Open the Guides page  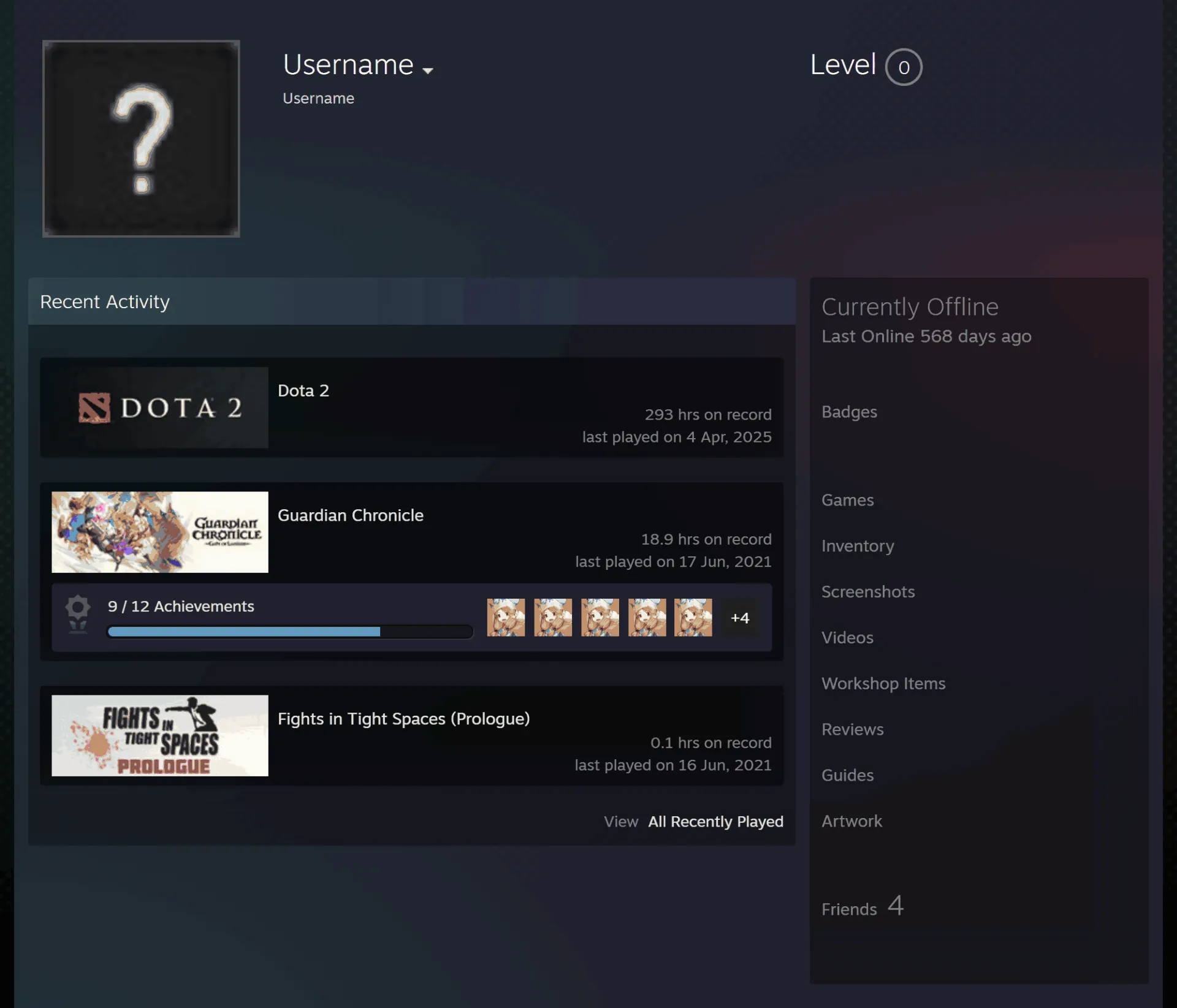847,776
